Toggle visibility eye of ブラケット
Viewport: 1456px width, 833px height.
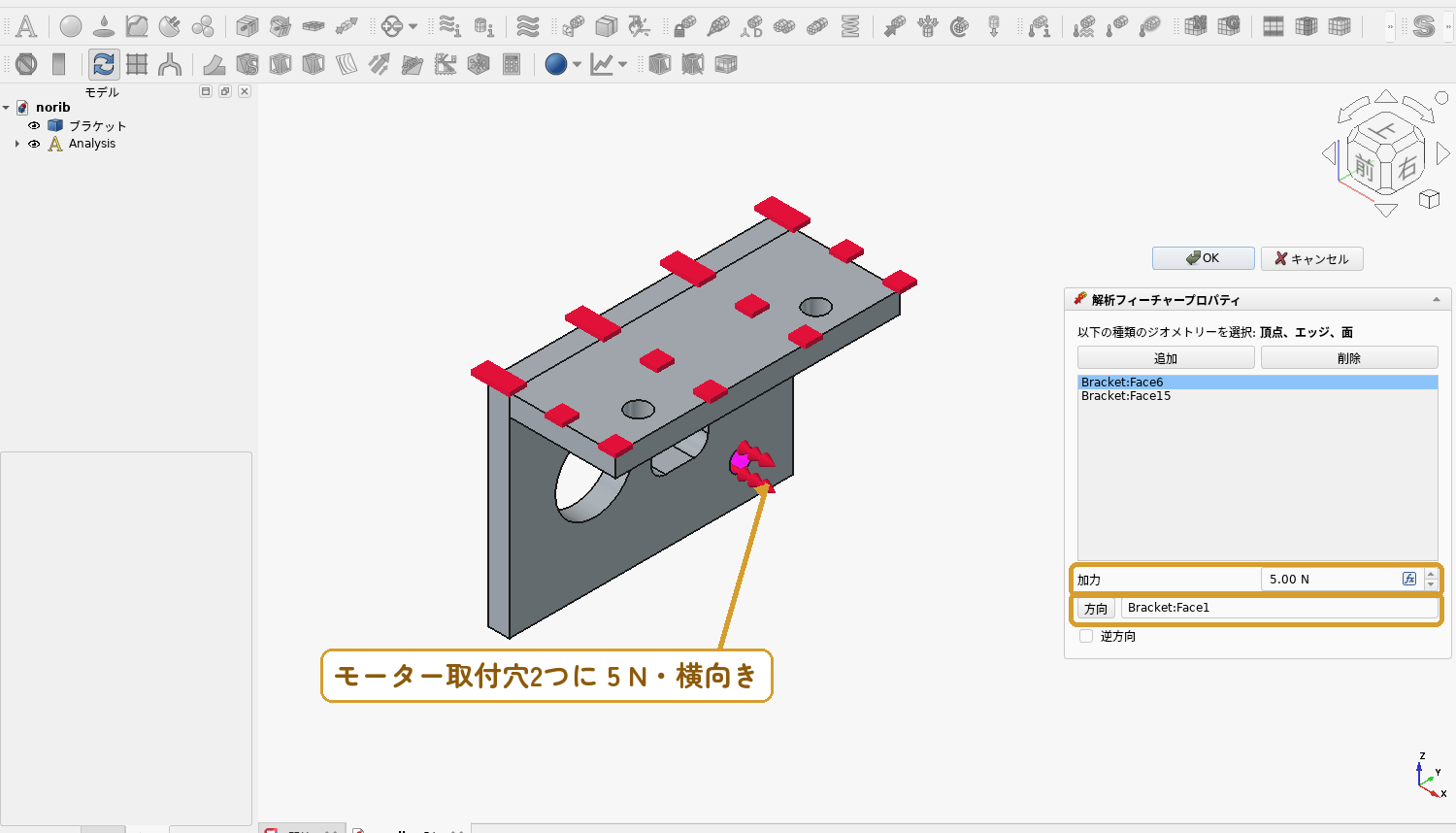[x=34, y=126]
